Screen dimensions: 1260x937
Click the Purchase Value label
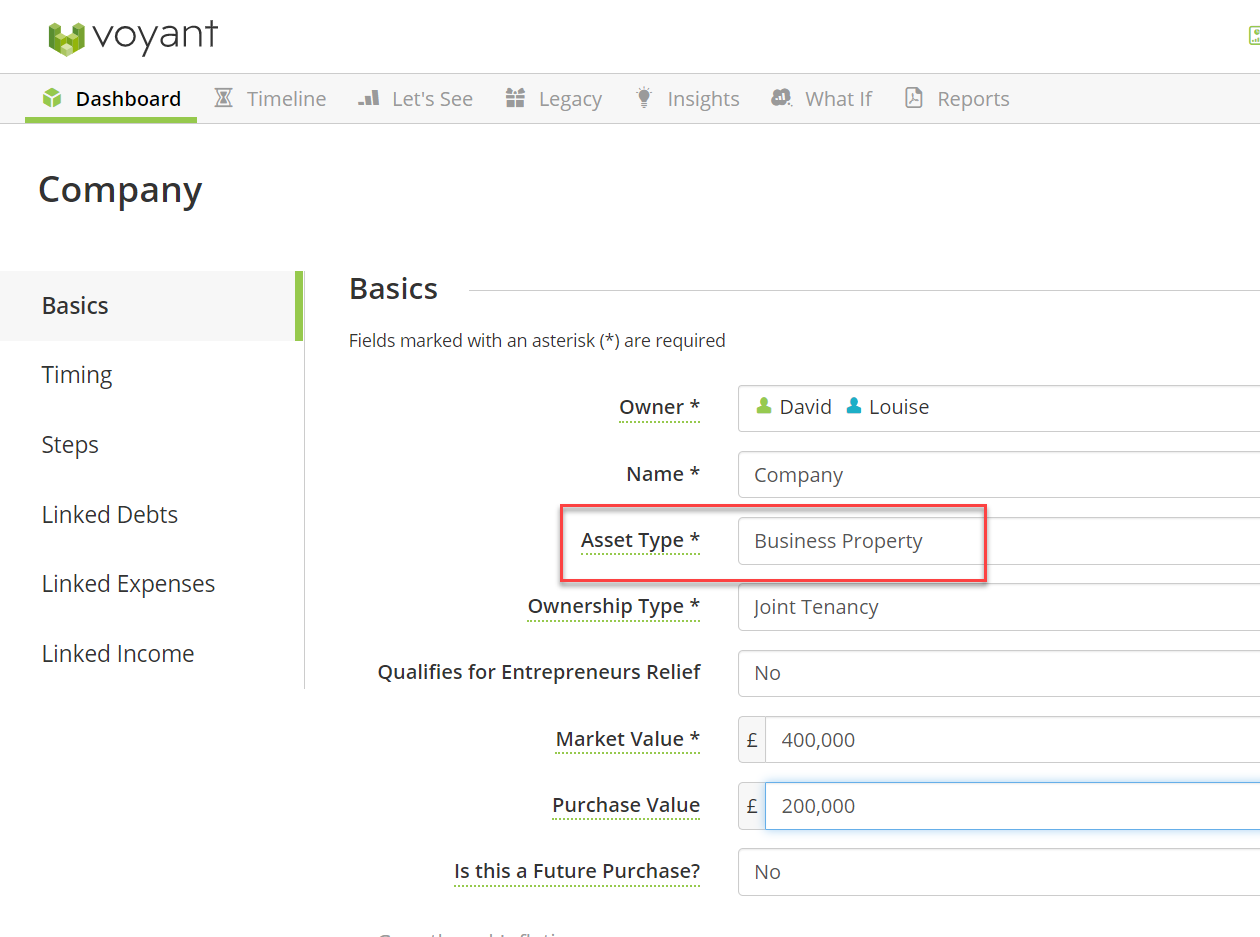[x=626, y=806]
